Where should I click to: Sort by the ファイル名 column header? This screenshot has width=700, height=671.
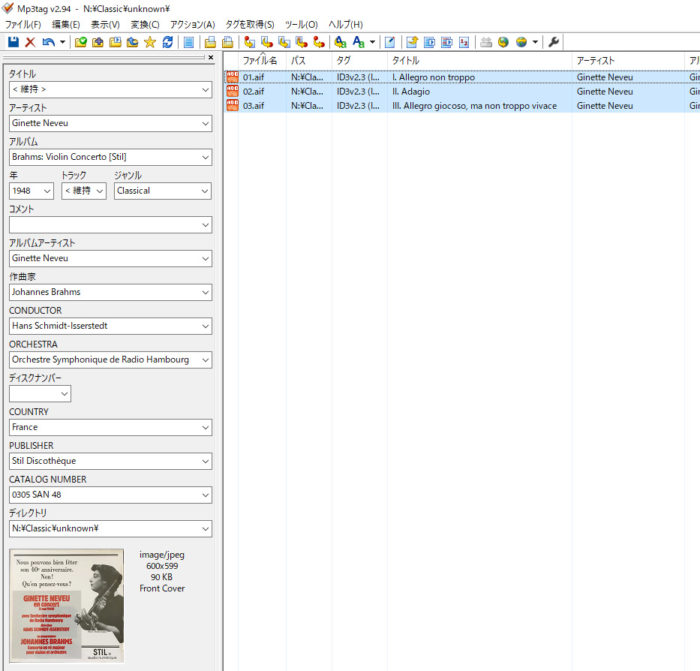point(262,61)
